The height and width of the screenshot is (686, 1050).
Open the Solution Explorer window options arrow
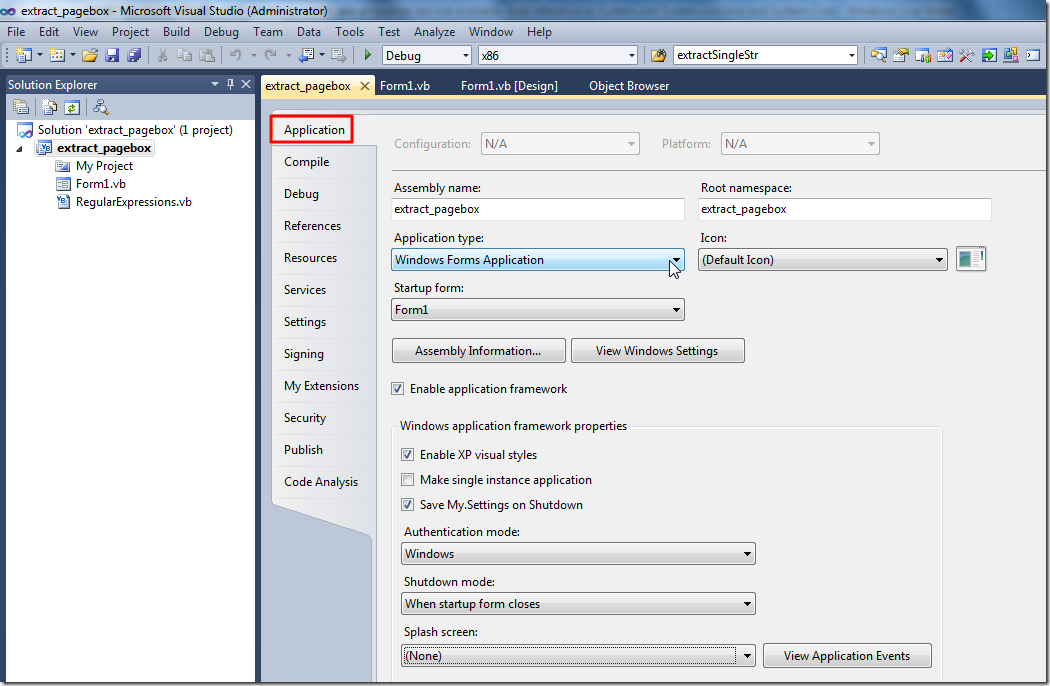pyautogui.click(x=215, y=84)
